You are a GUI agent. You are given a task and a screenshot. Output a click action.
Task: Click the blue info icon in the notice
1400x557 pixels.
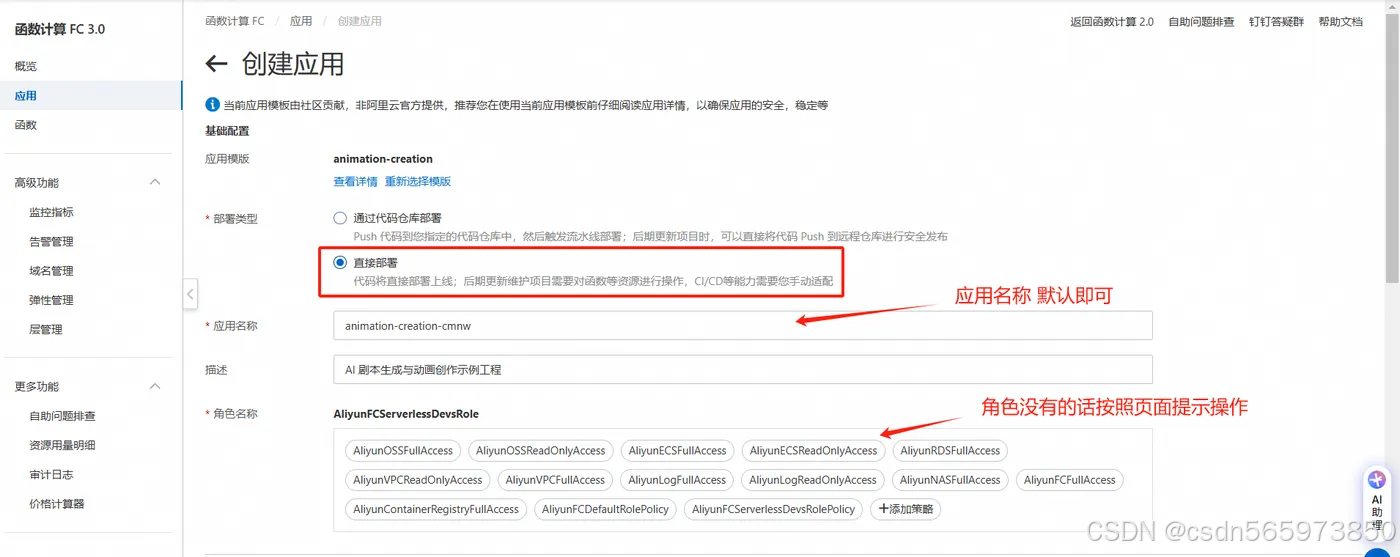point(212,105)
